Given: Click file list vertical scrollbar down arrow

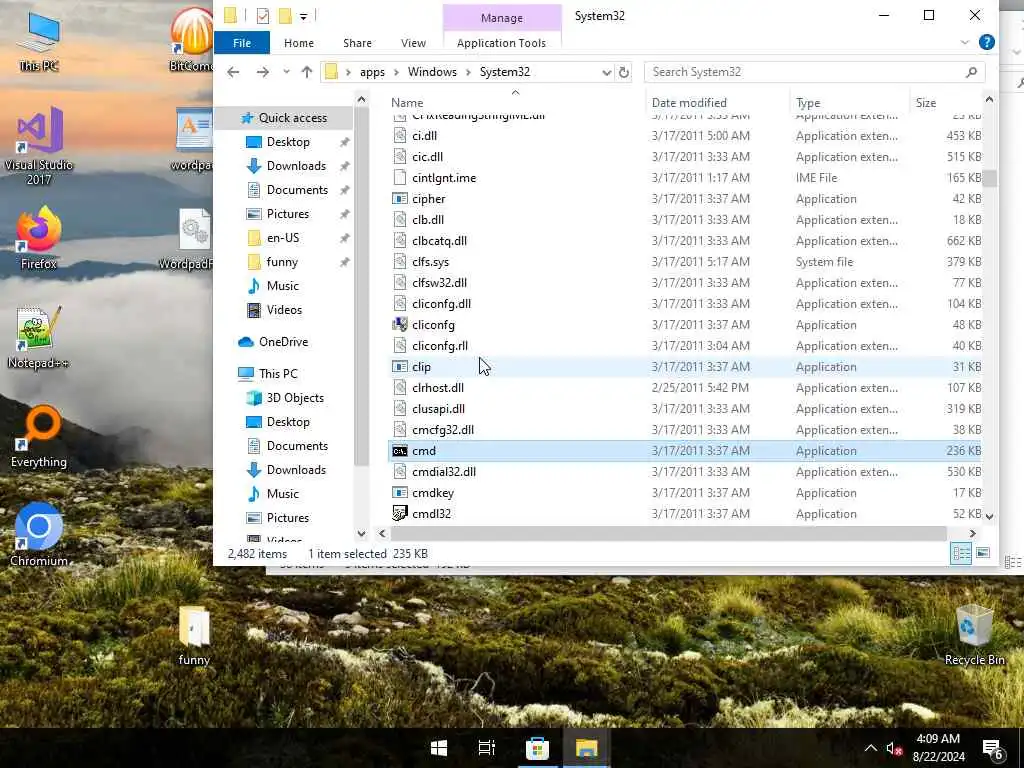Looking at the screenshot, I should pos(989,516).
